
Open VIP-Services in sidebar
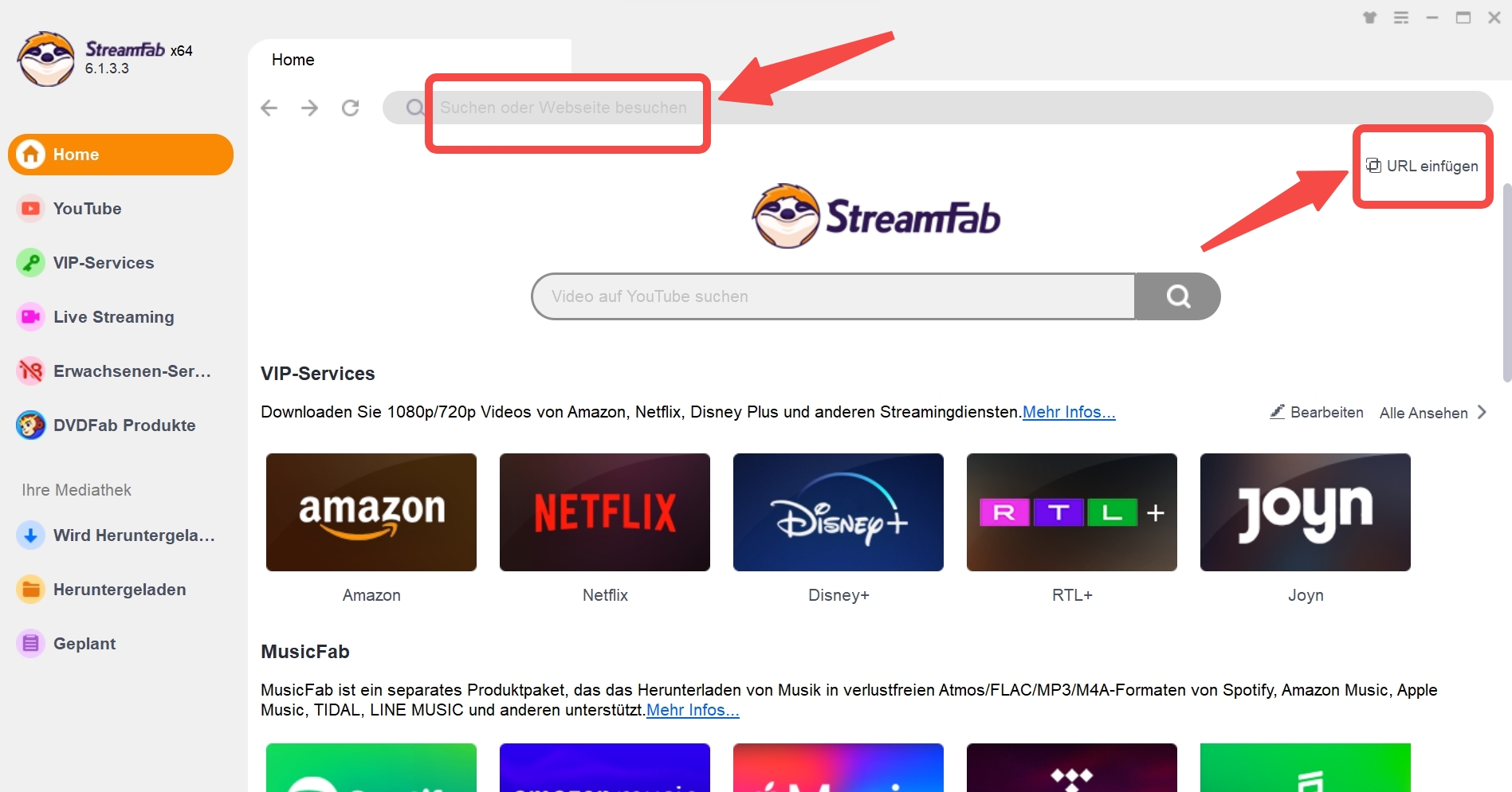pyautogui.click(x=121, y=263)
